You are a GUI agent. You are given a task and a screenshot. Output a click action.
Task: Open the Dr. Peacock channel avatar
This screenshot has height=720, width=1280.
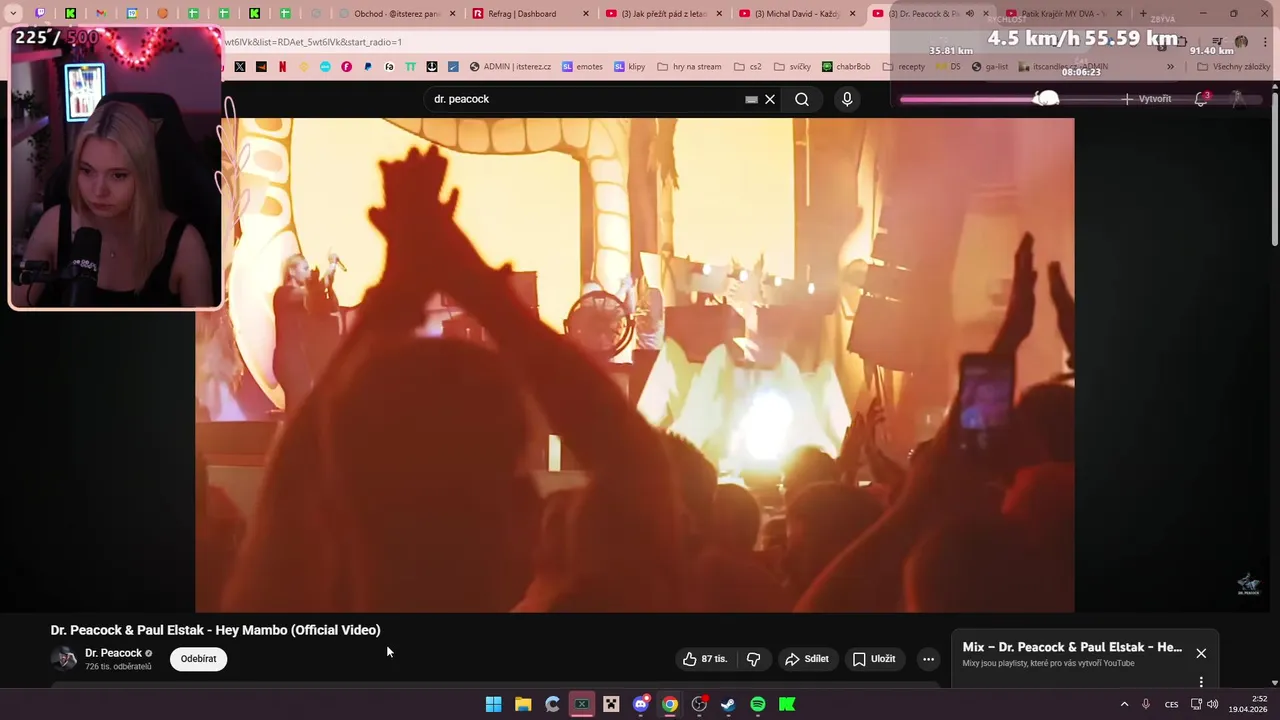coord(64,658)
